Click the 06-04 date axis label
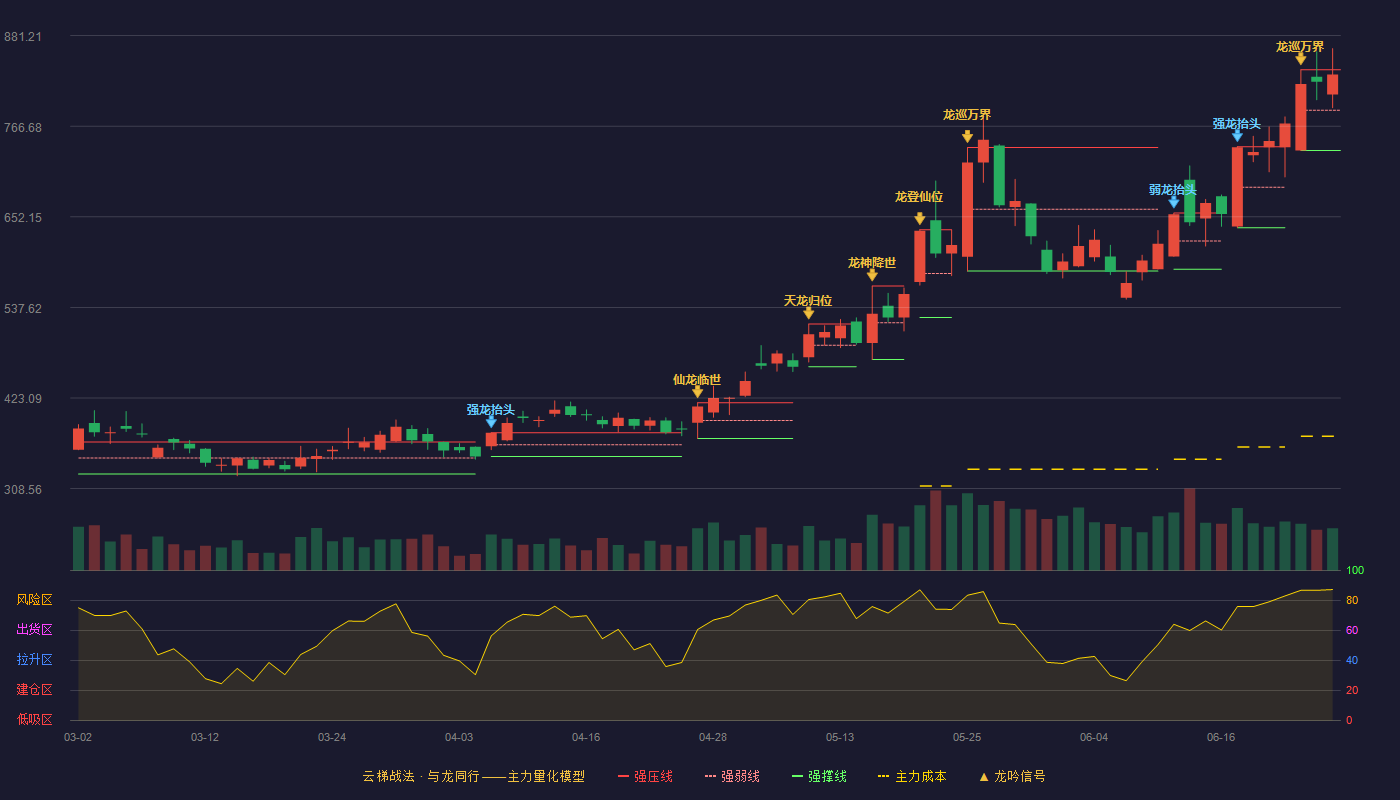This screenshot has height=800, width=1400. (1094, 737)
